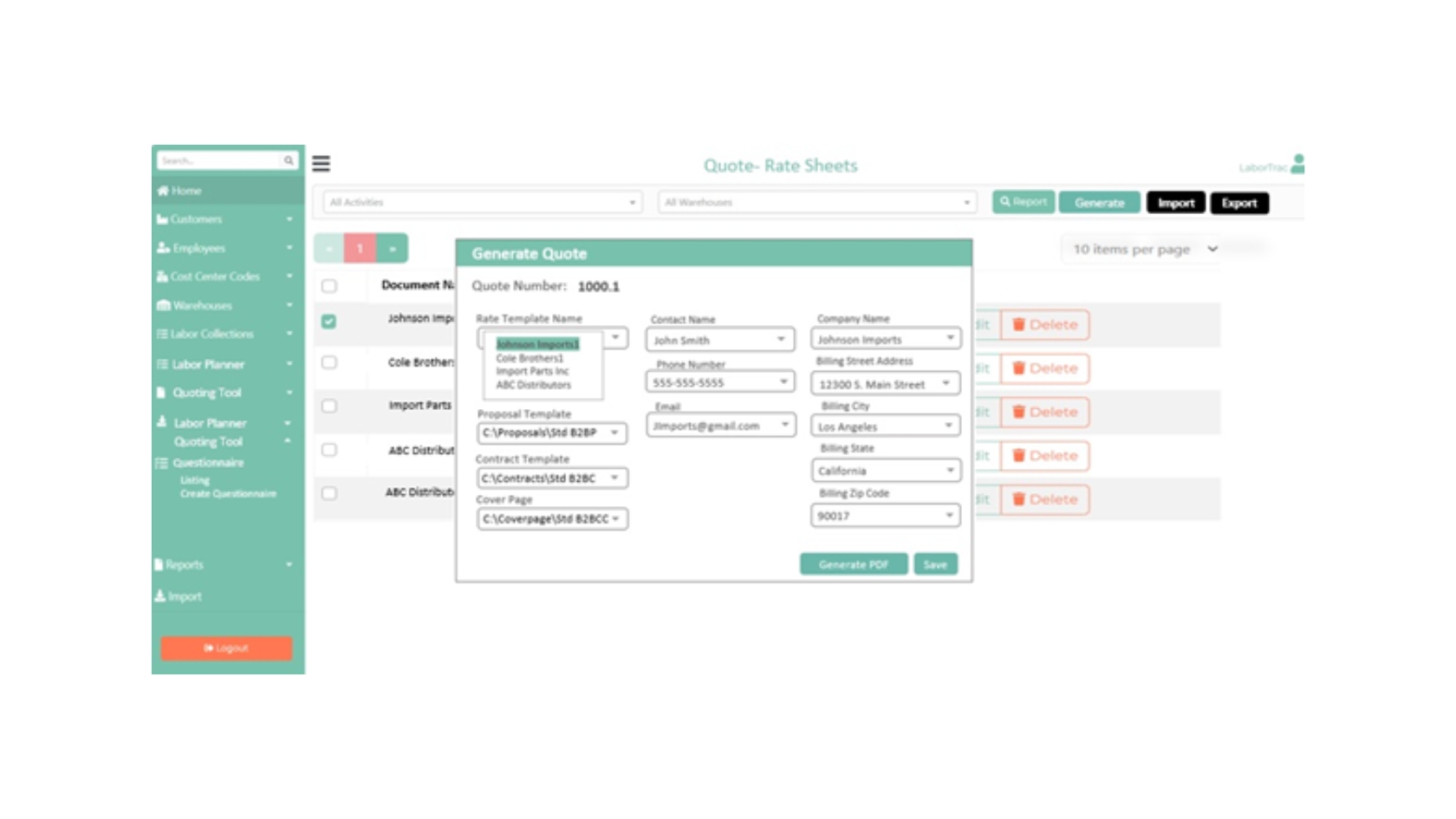
Task: Click the hamburger menu icon
Action: 321,164
